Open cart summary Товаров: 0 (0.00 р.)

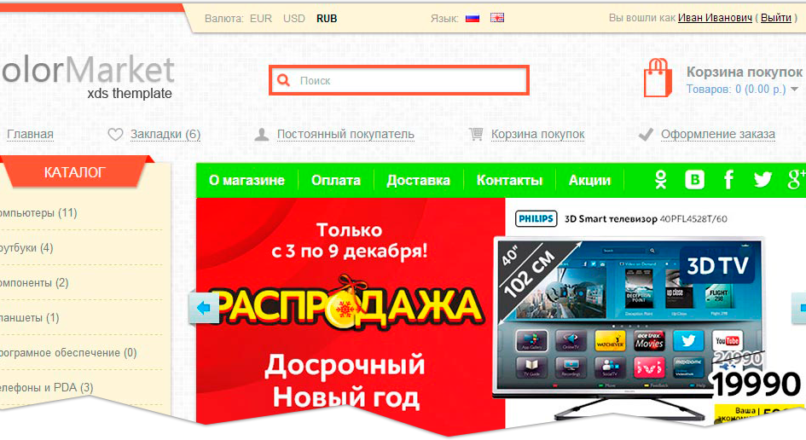[x=736, y=89]
